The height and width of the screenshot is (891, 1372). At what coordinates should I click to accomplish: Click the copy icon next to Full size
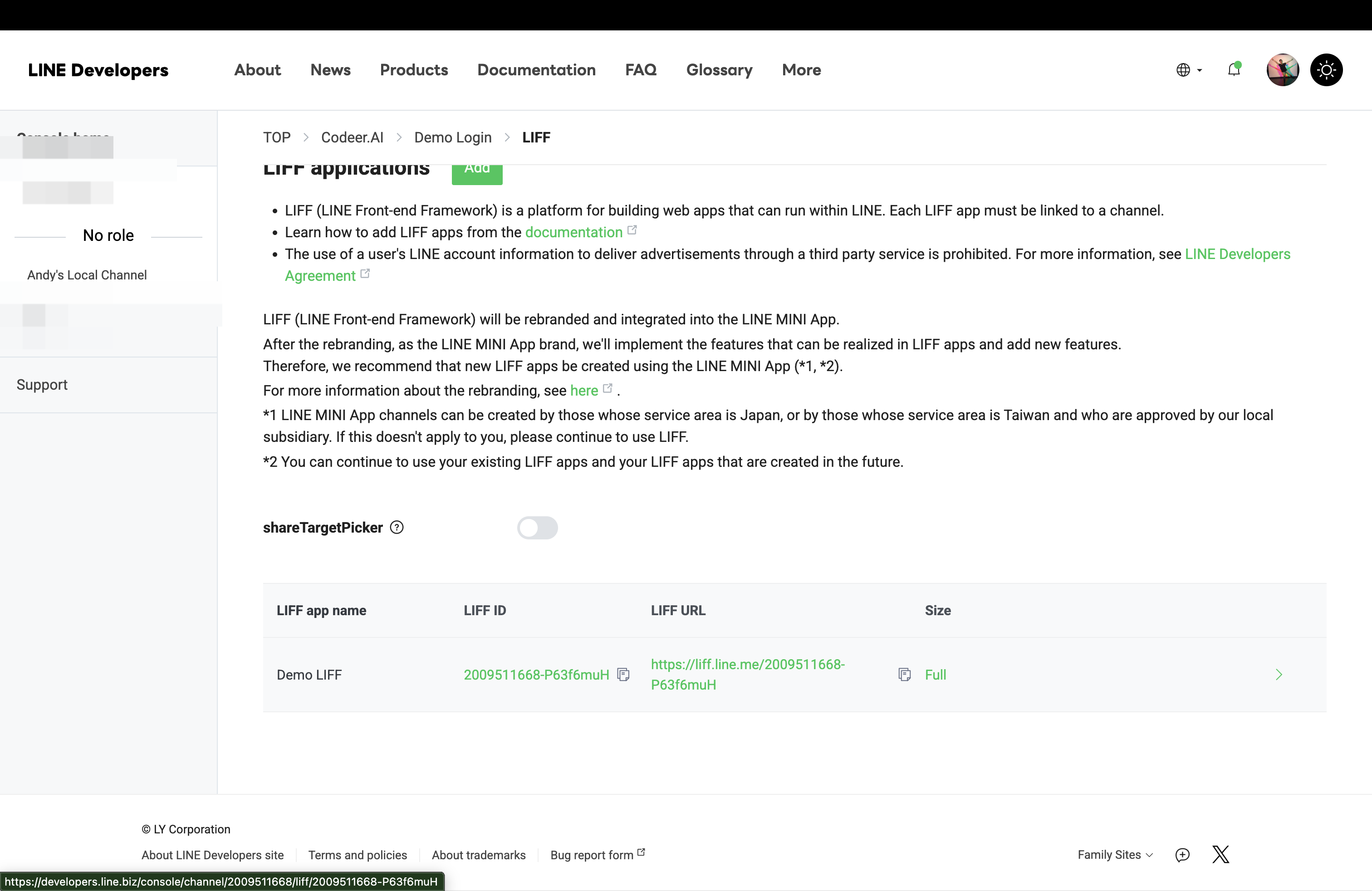click(x=905, y=674)
